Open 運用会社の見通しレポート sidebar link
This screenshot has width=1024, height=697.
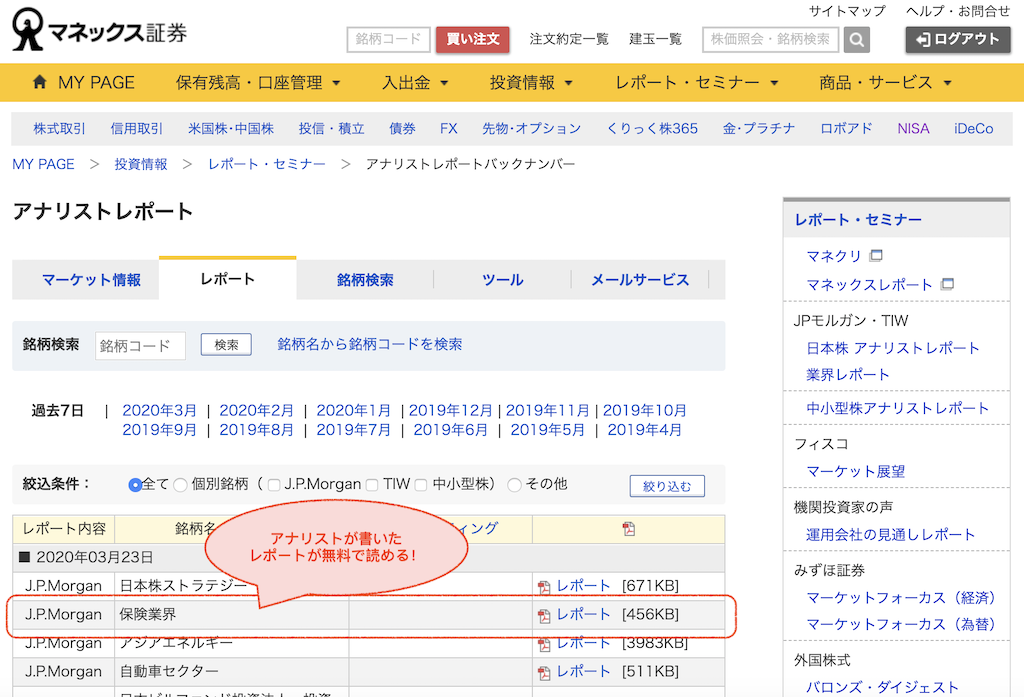tap(890, 534)
